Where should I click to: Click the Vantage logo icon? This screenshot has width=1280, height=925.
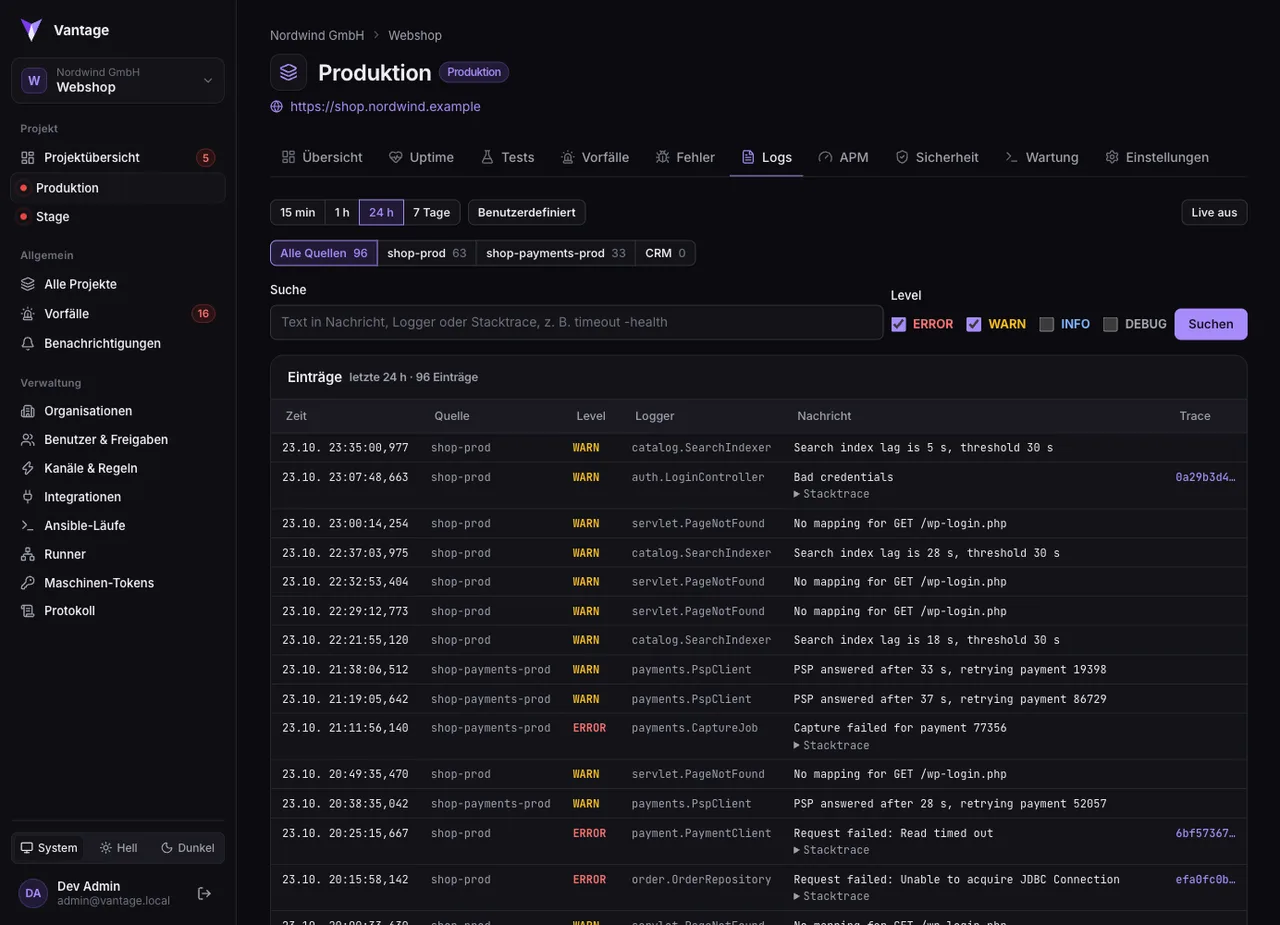32,30
